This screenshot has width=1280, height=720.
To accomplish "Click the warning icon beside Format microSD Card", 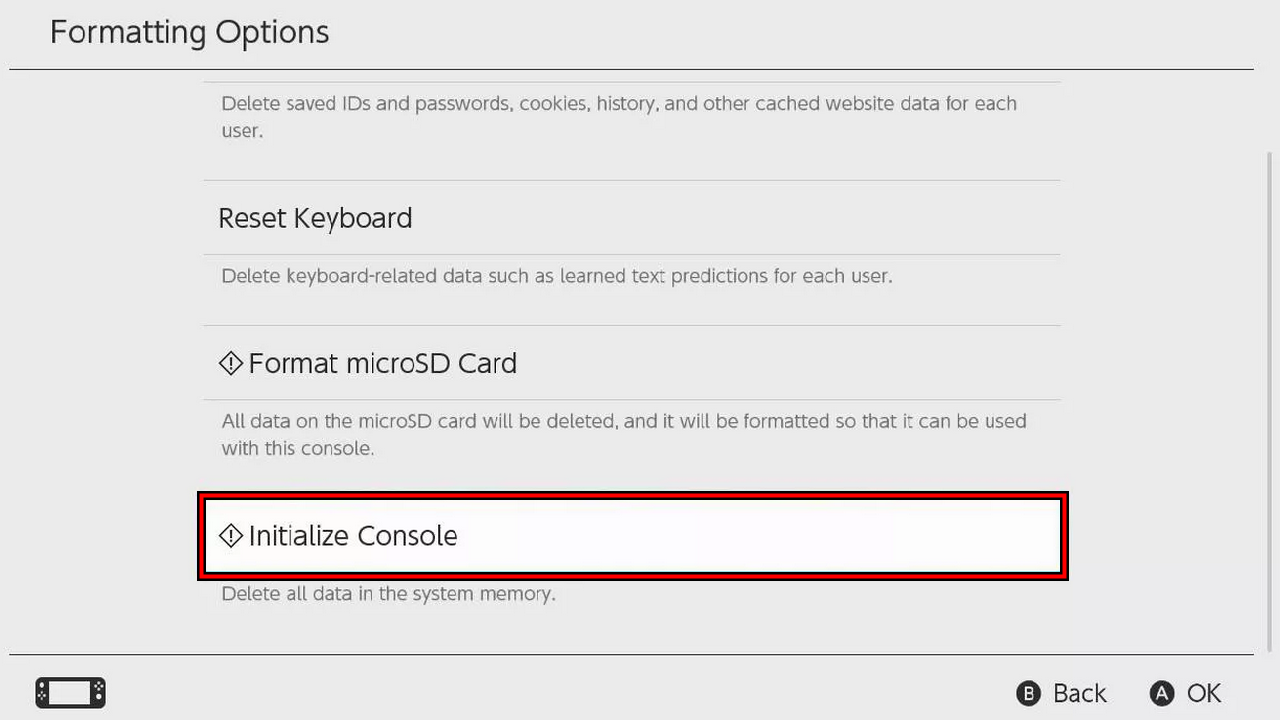I will coord(230,363).
